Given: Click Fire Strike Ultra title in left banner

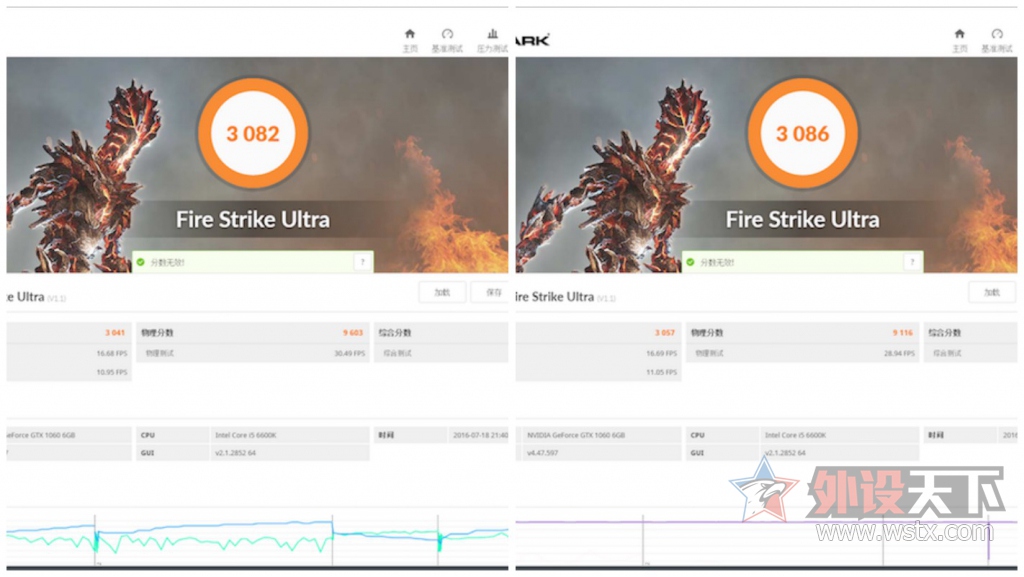Looking at the screenshot, I should pyautogui.click(x=253, y=219).
